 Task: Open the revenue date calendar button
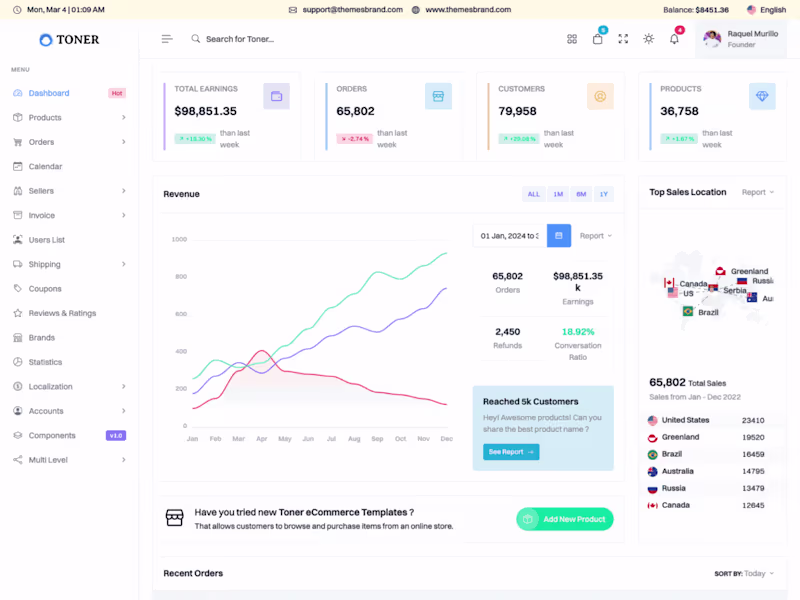point(559,236)
